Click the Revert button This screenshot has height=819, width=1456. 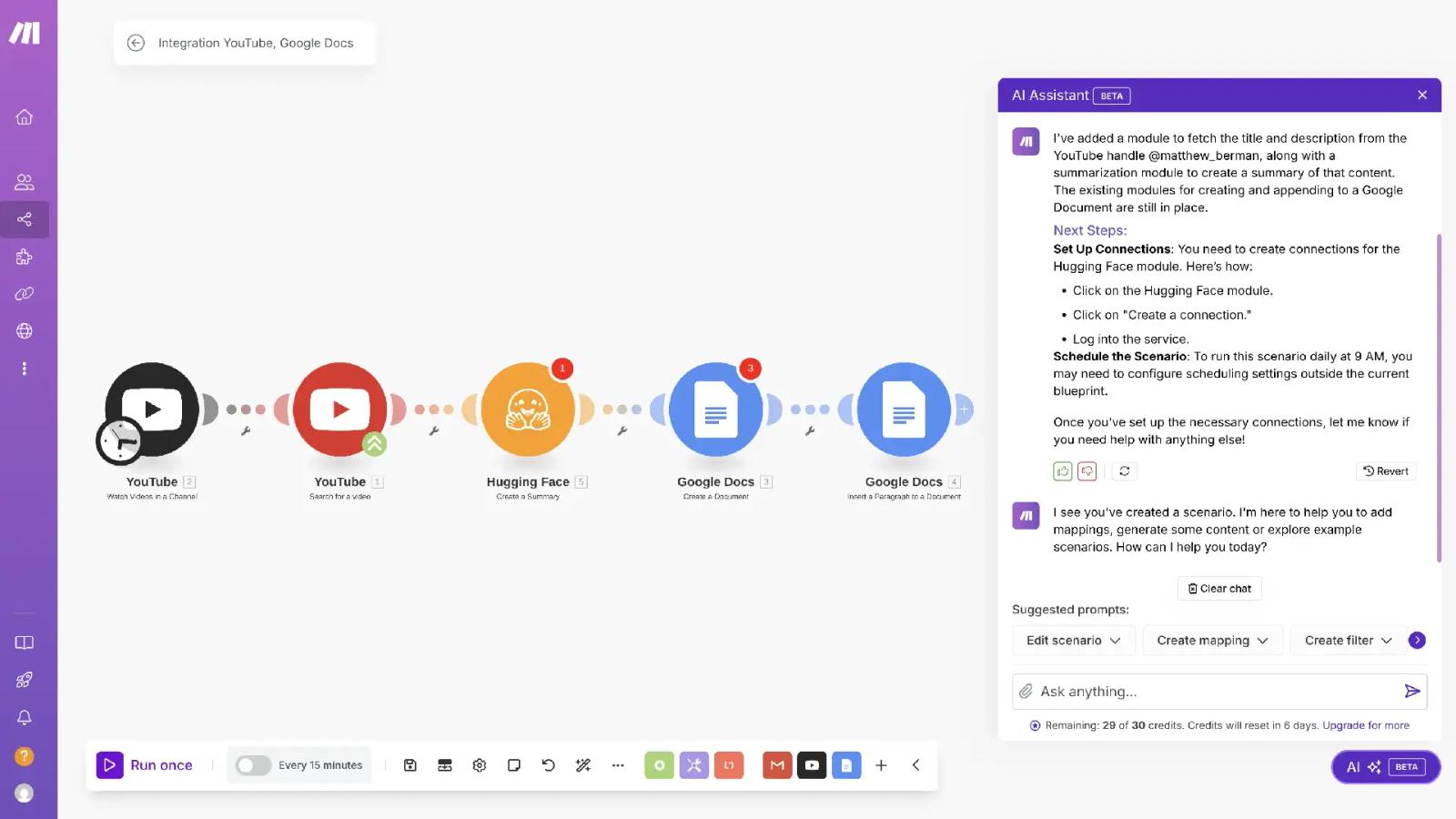click(x=1386, y=471)
